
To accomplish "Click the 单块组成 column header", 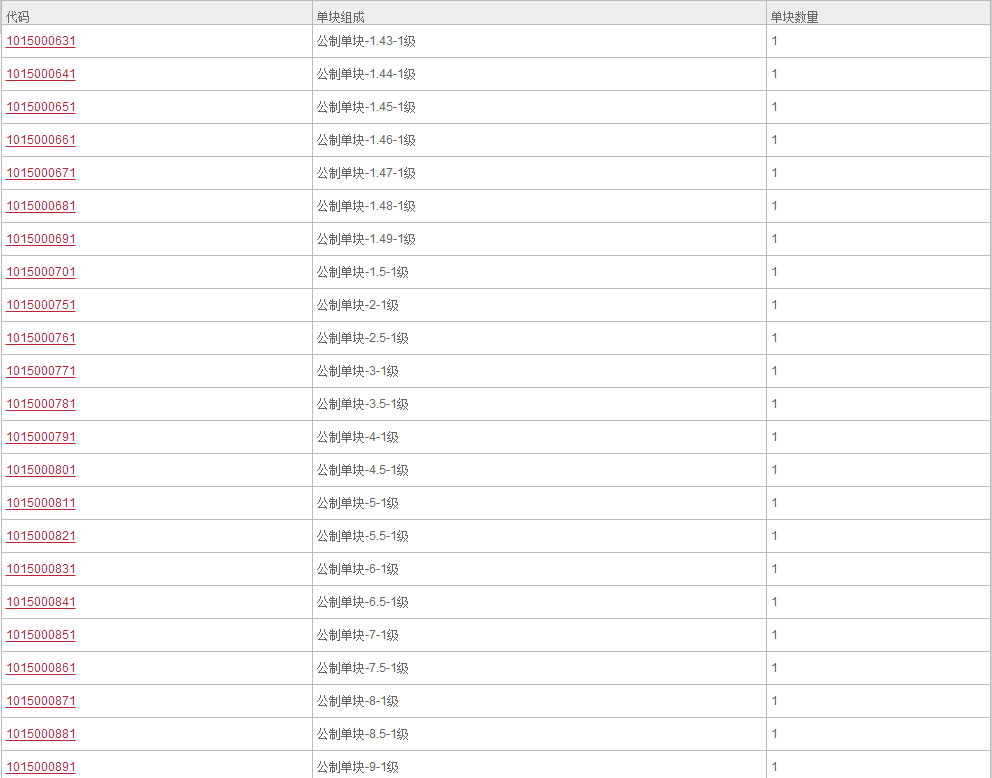I will coord(340,17).
